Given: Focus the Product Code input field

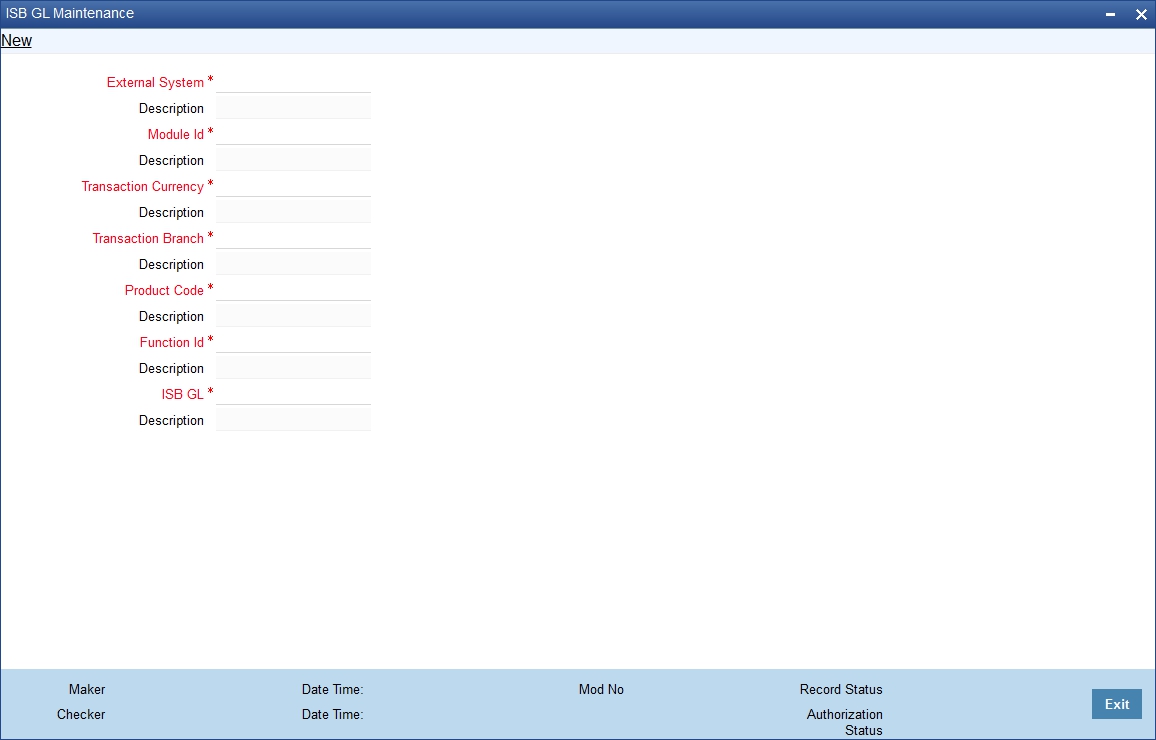Looking at the screenshot, I should pos(293,290).
